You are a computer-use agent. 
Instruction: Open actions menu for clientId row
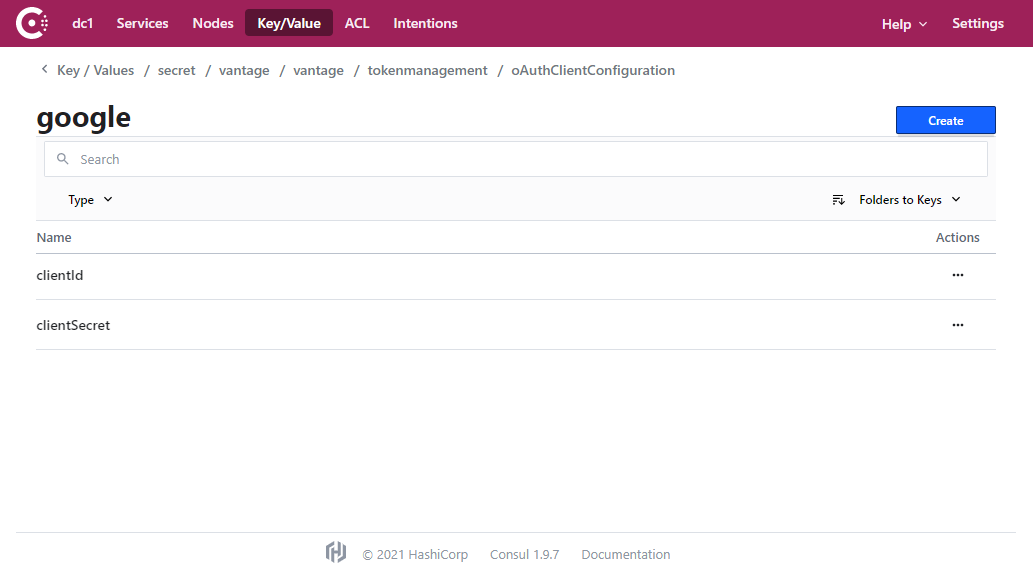click(x=957, y=275)
